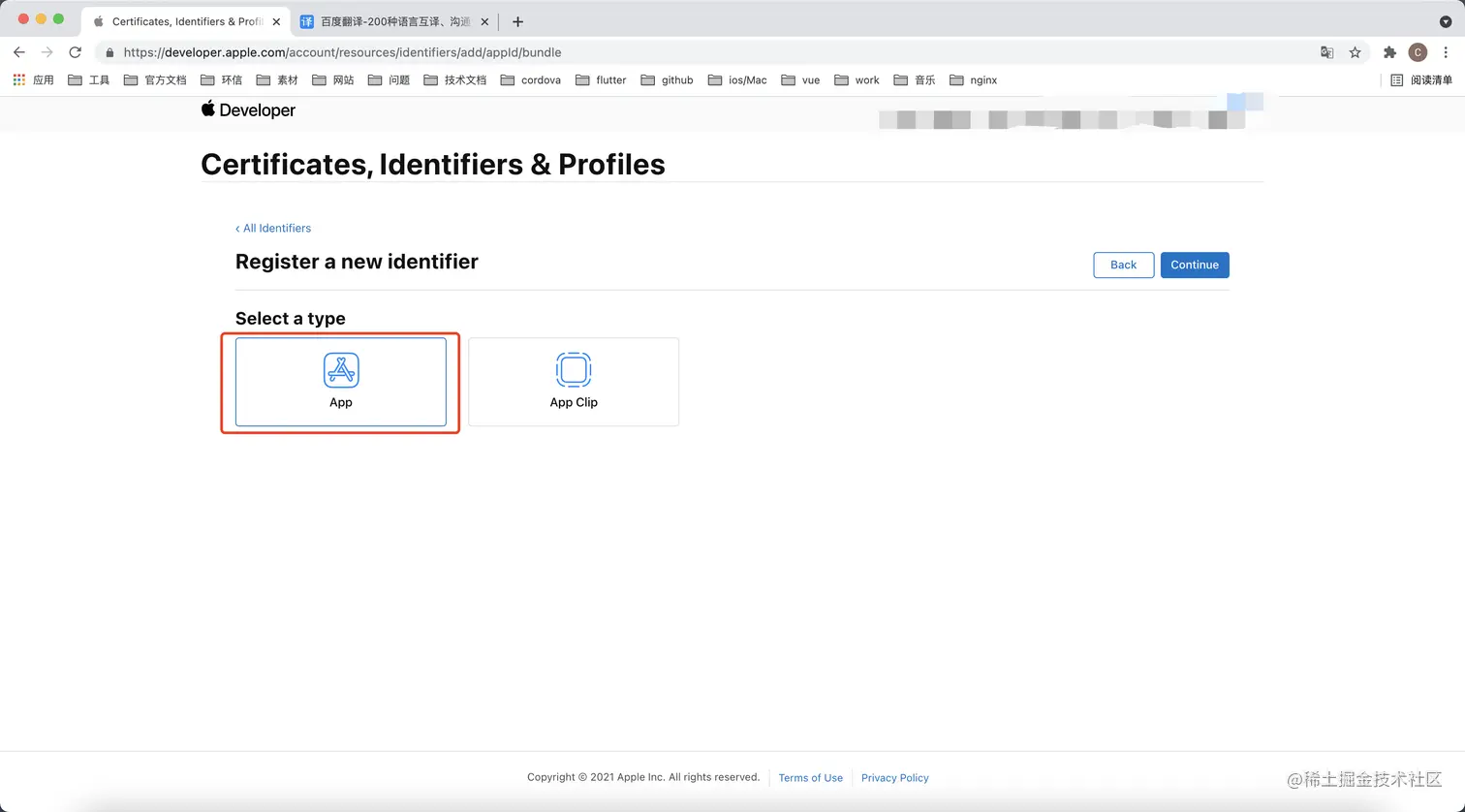Reload the page with refresh icon
The height and width of the screenshot is (812, 1465).
[75, 52]
